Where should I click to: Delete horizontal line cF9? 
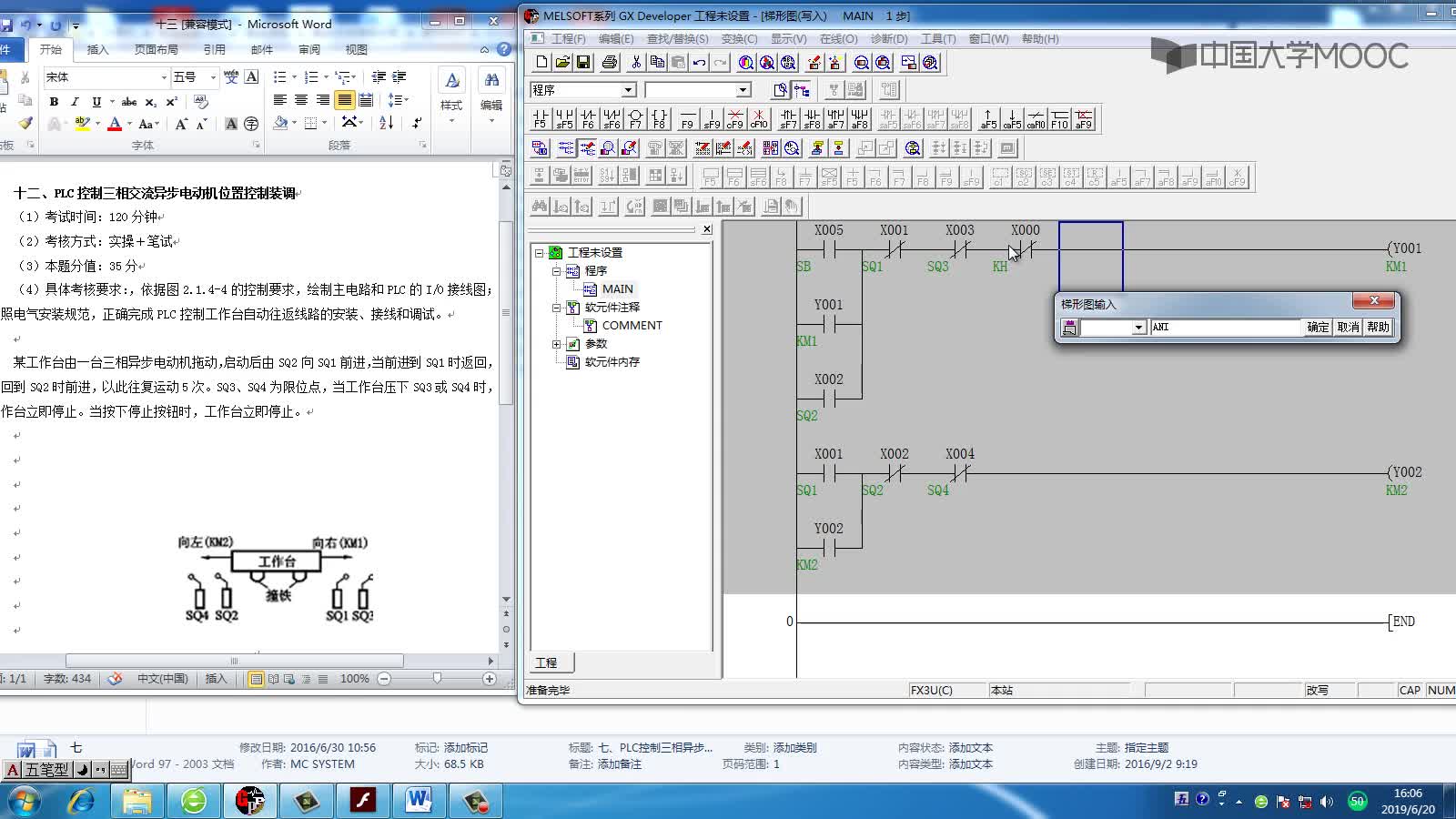735,119
